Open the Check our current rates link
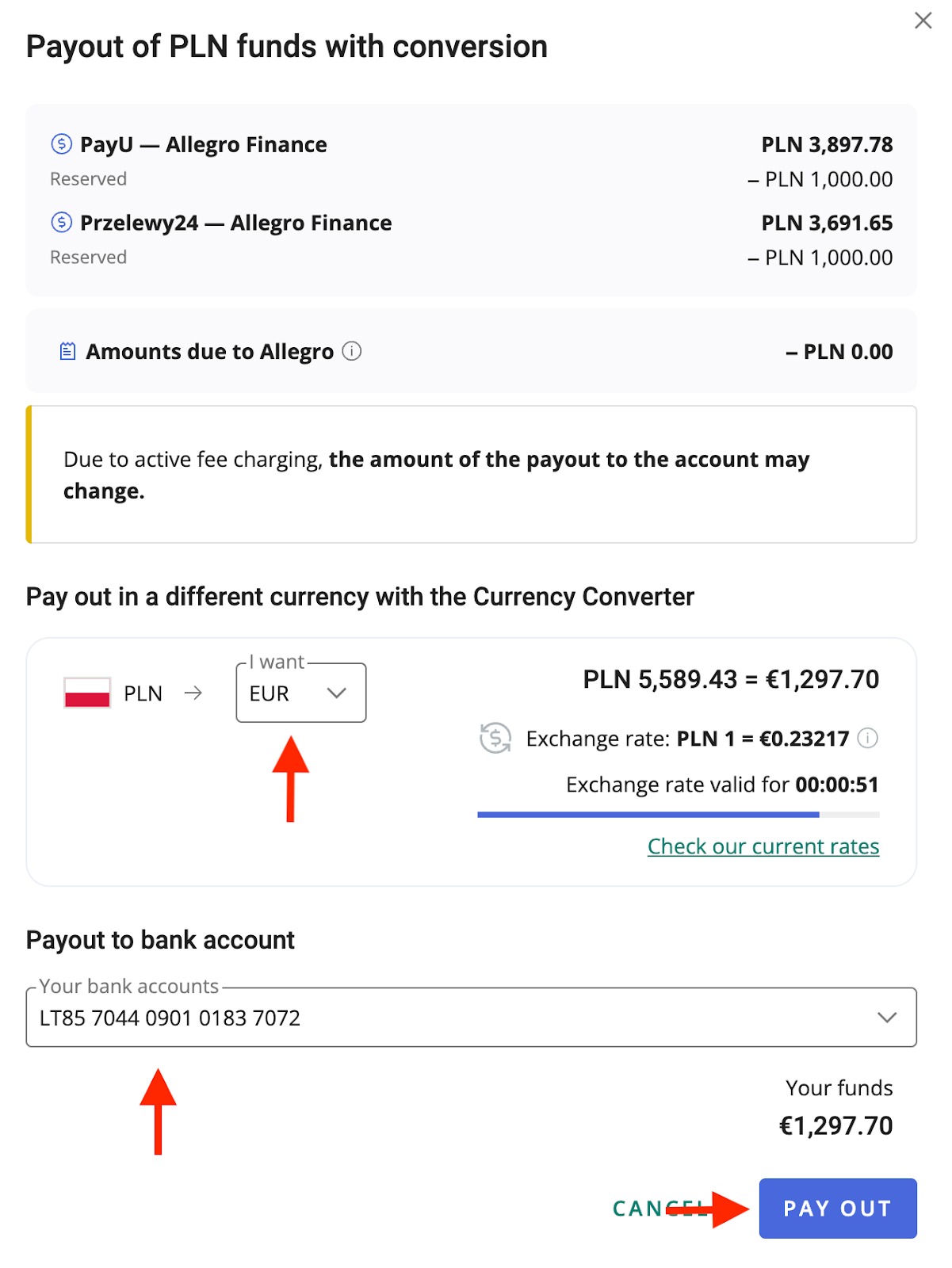 tap(763, 846)
